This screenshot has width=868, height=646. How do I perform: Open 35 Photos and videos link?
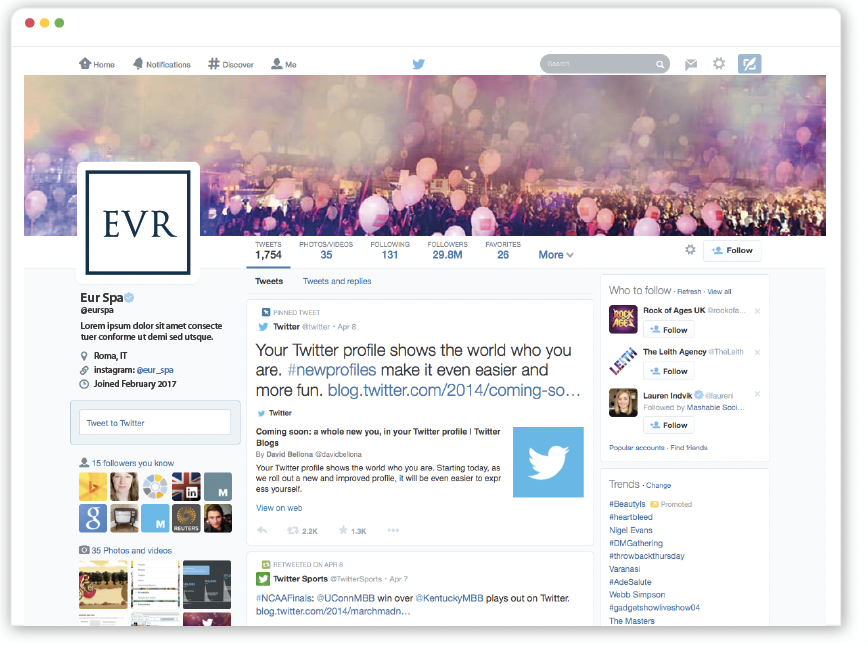pyautogui.click(x=132, y=550)
